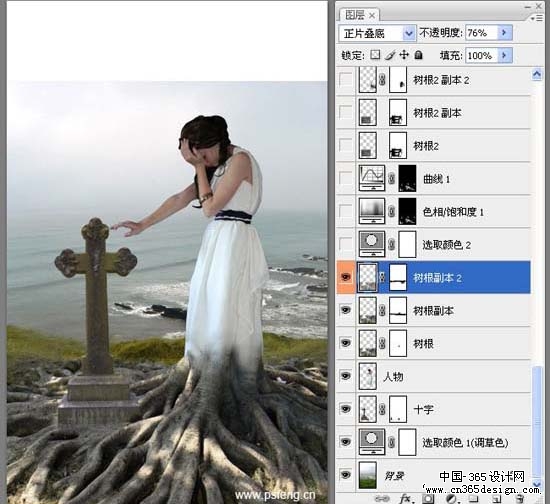The width and height of the screenshot is (550, 504).
Task: Toggle lock all padlock icon
Action: point(418,55)
